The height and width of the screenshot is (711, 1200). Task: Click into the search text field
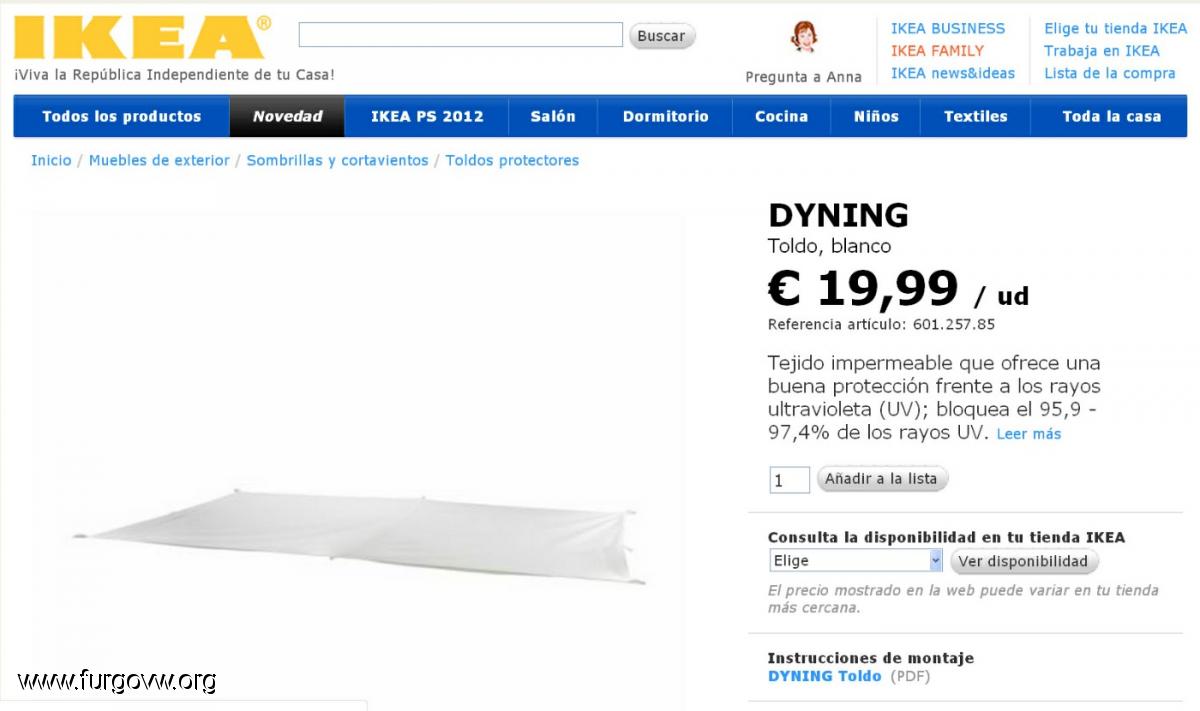point(460,35)
